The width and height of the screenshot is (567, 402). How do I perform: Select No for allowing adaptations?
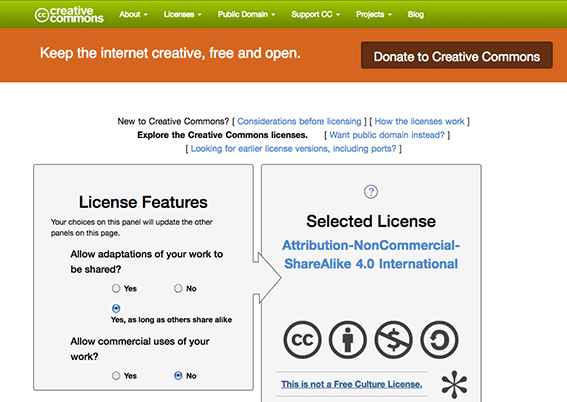click(178, 288)
